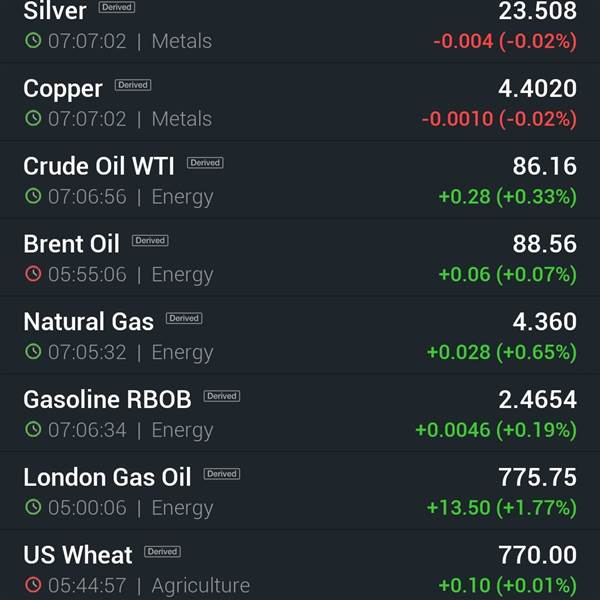Select the Copper change -0.0010 (-0.02%)
Screen dimensions: 600x600
499,119
